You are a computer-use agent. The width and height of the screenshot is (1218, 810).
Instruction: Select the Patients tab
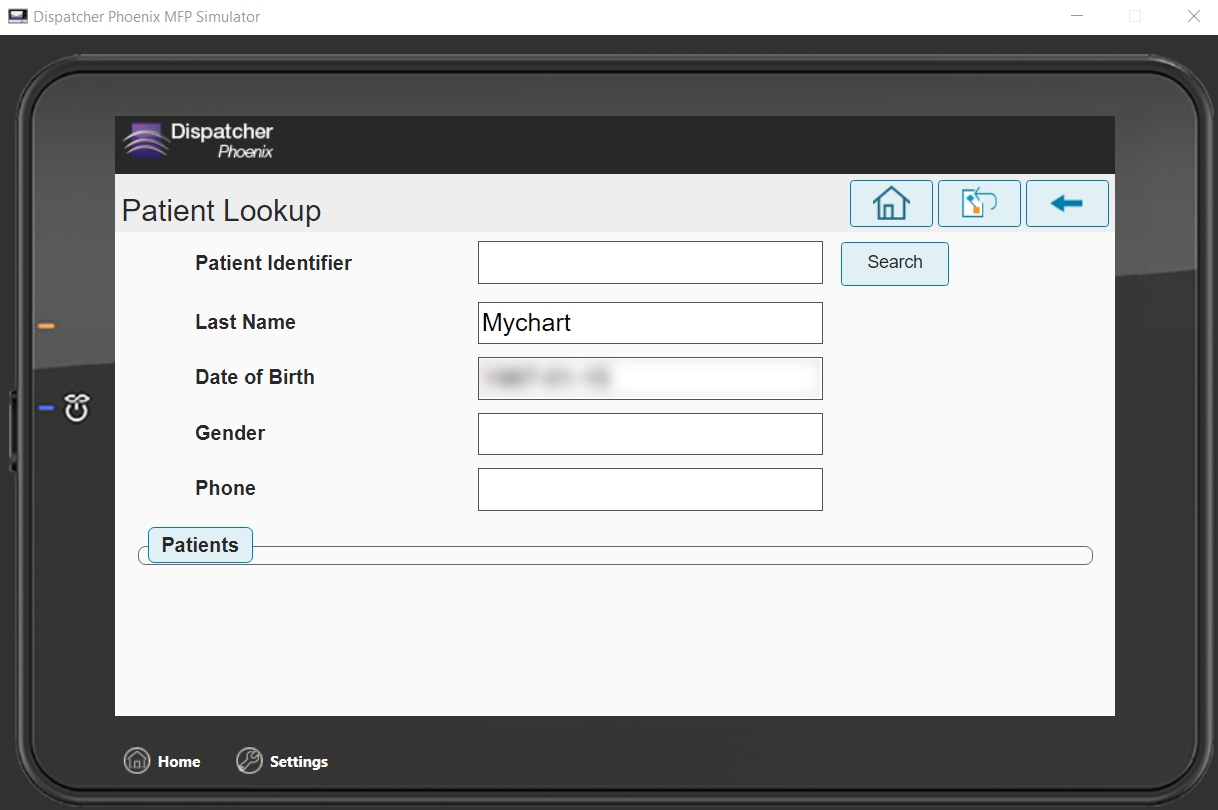tap(200, 545)
